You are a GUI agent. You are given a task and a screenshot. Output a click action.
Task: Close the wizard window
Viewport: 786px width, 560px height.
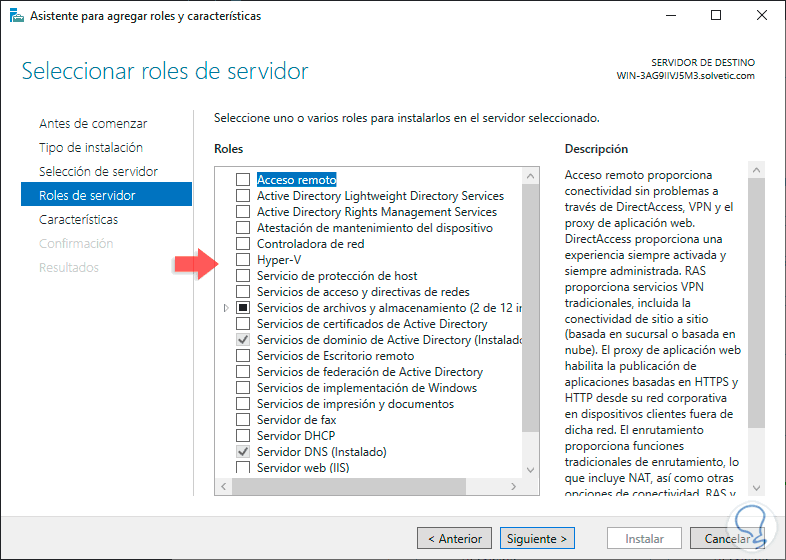[x=761, y=16]
